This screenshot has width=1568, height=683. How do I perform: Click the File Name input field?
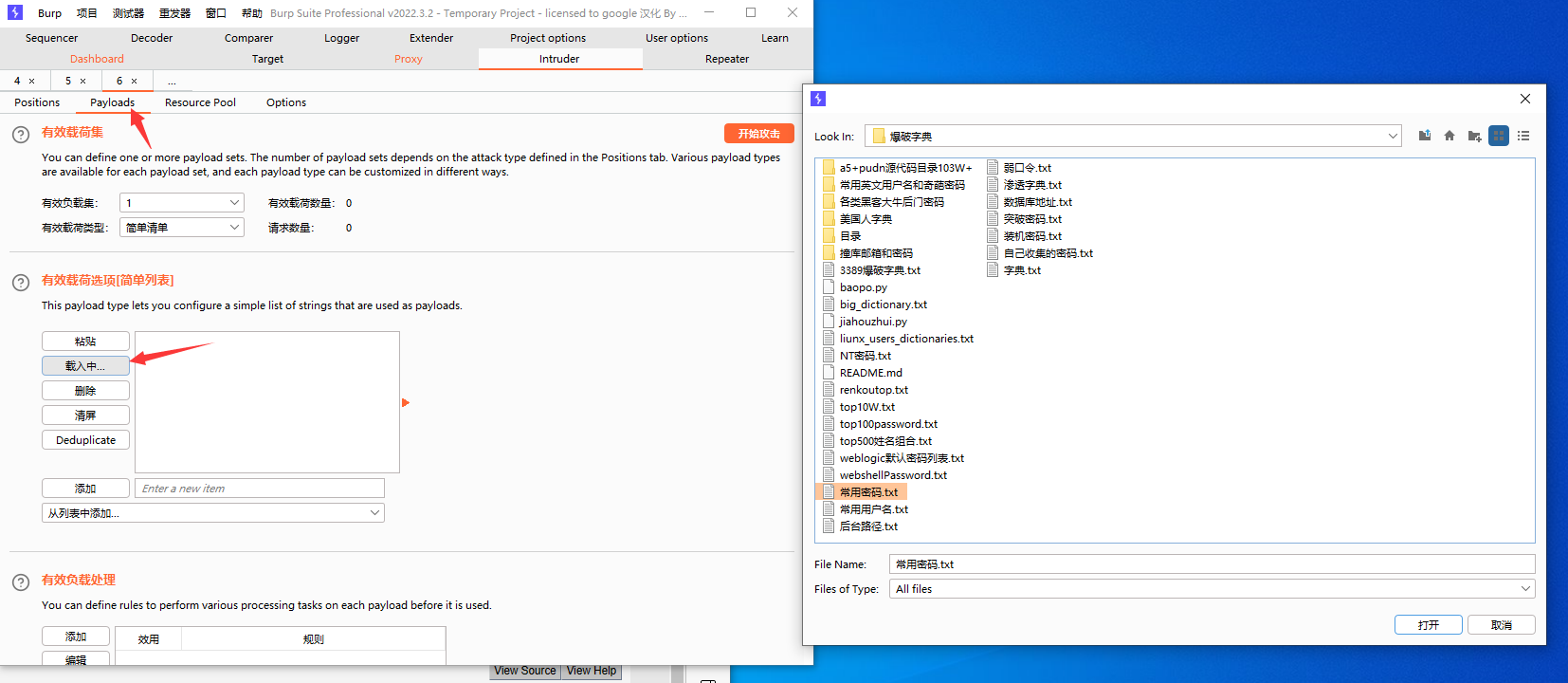tap(1212, 564)
